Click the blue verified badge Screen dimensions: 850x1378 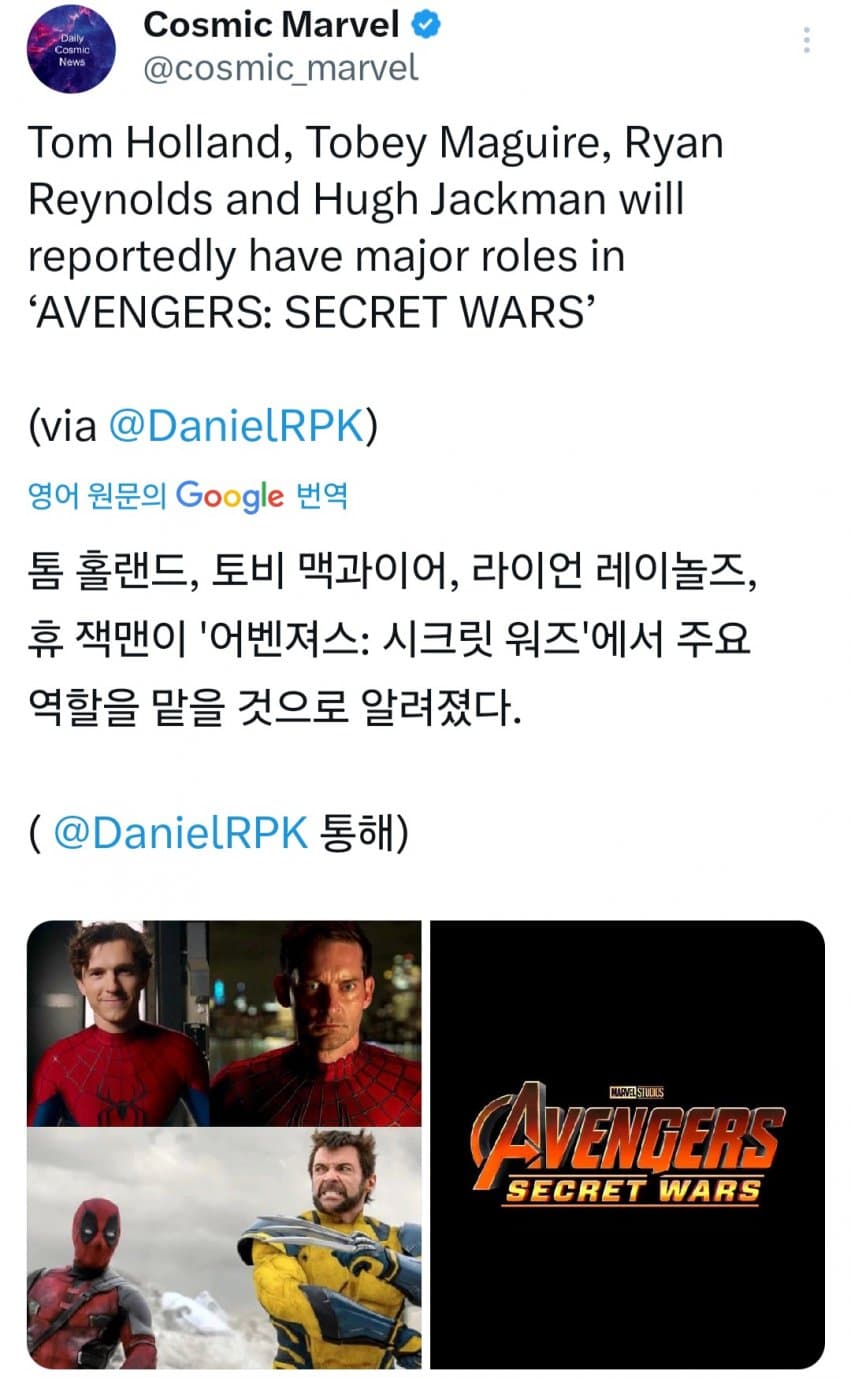(x=428, y=25)
